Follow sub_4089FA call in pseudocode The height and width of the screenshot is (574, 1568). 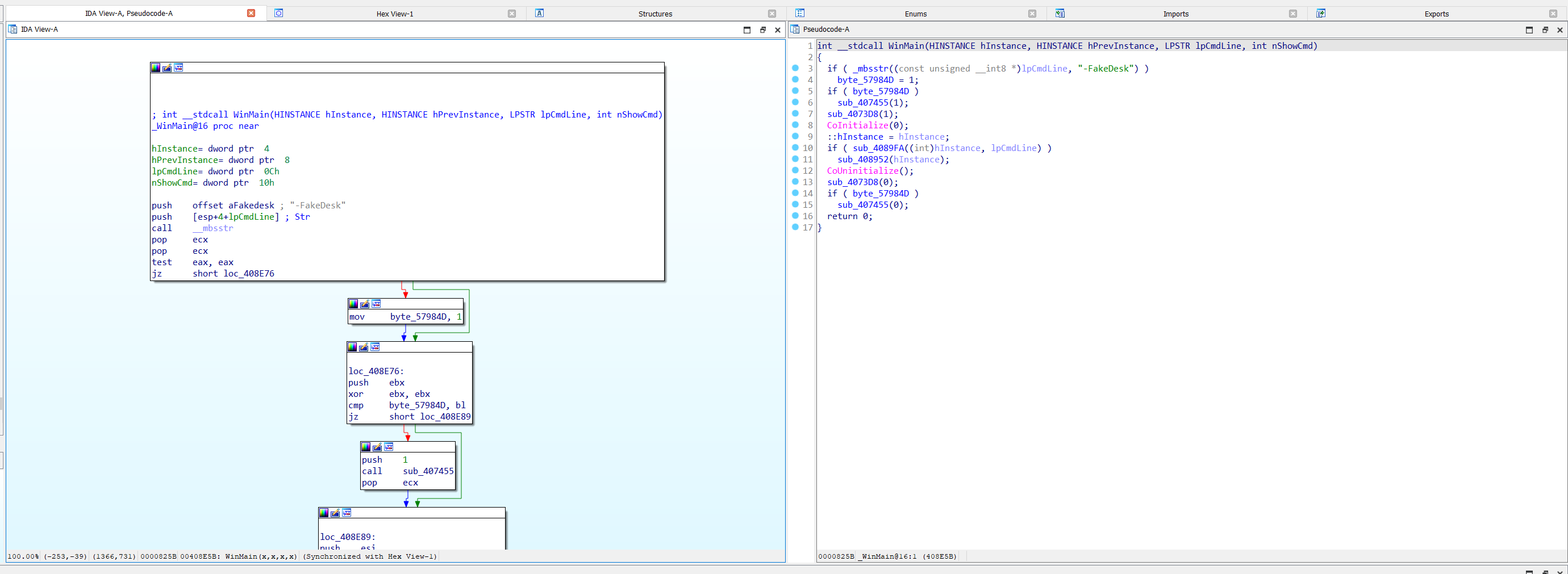pyautogui.click(x=878, y=148)
